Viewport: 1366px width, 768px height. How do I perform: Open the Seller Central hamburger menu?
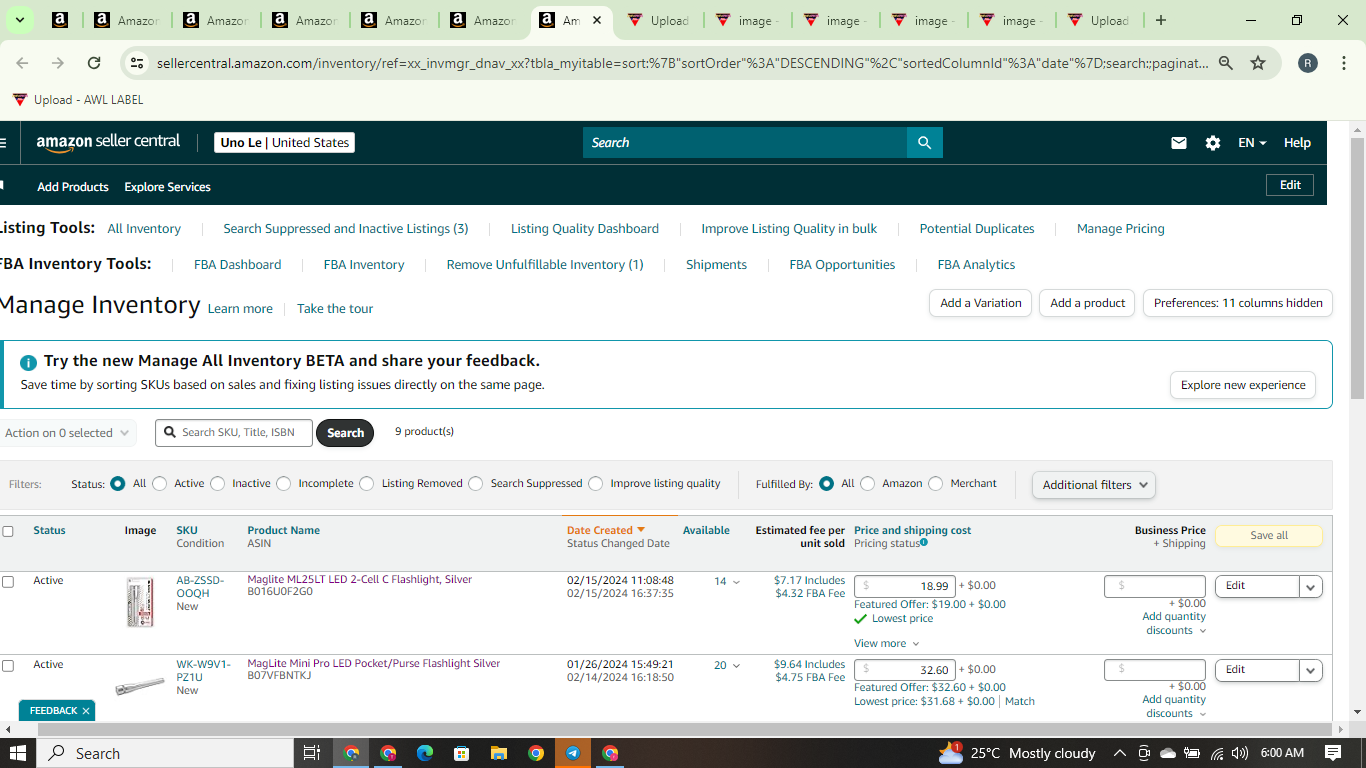tap(3, 143)
